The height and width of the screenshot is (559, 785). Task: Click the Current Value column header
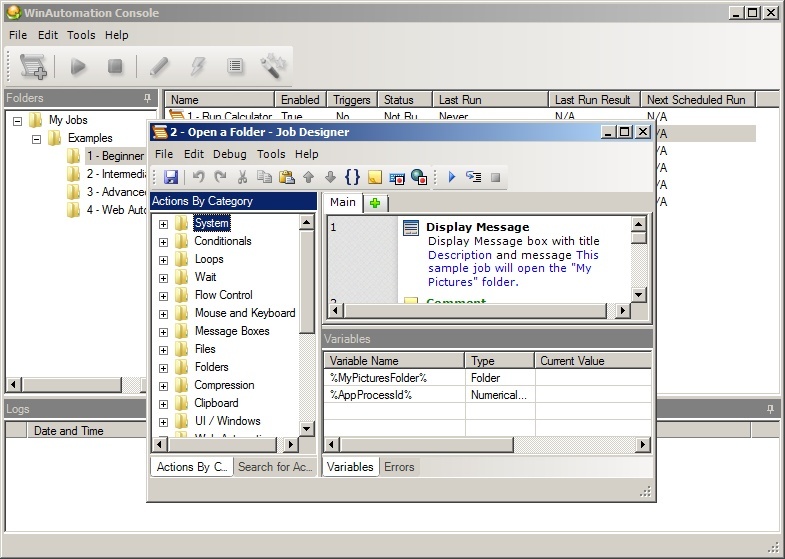pos(593,361)
